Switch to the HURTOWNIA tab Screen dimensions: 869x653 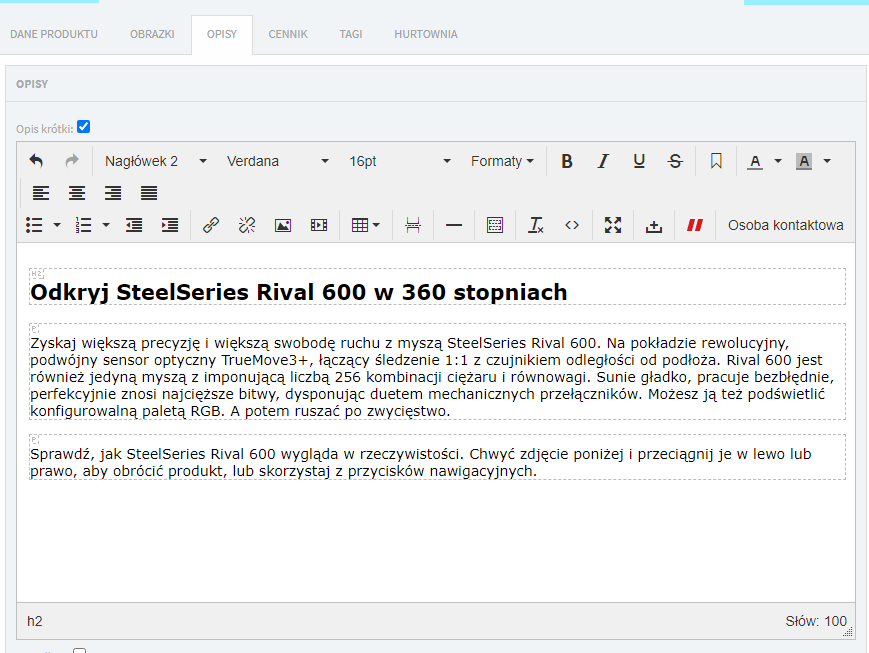[426, 34]
